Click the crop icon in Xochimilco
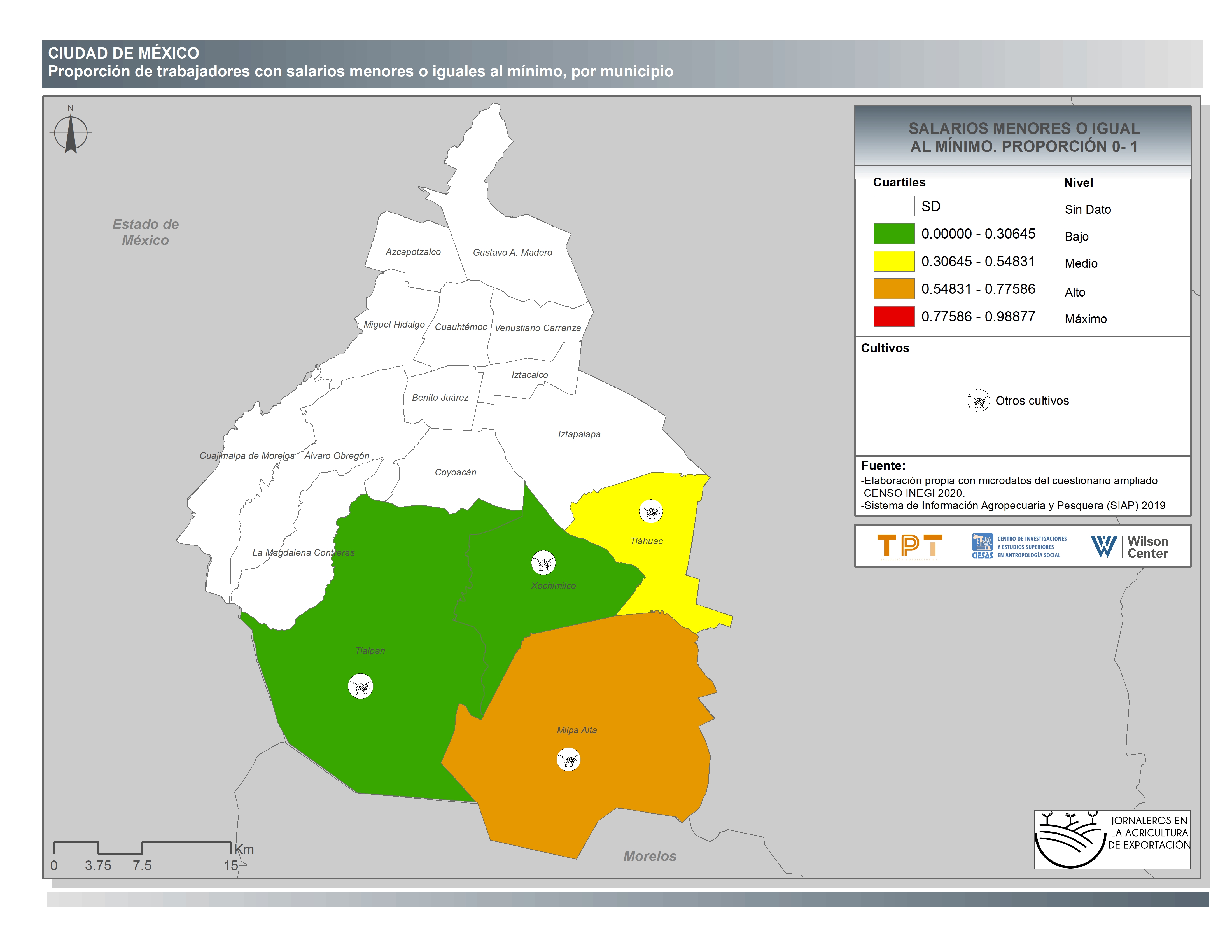The width and height of the screenshot is (1232, 952). 543,562
